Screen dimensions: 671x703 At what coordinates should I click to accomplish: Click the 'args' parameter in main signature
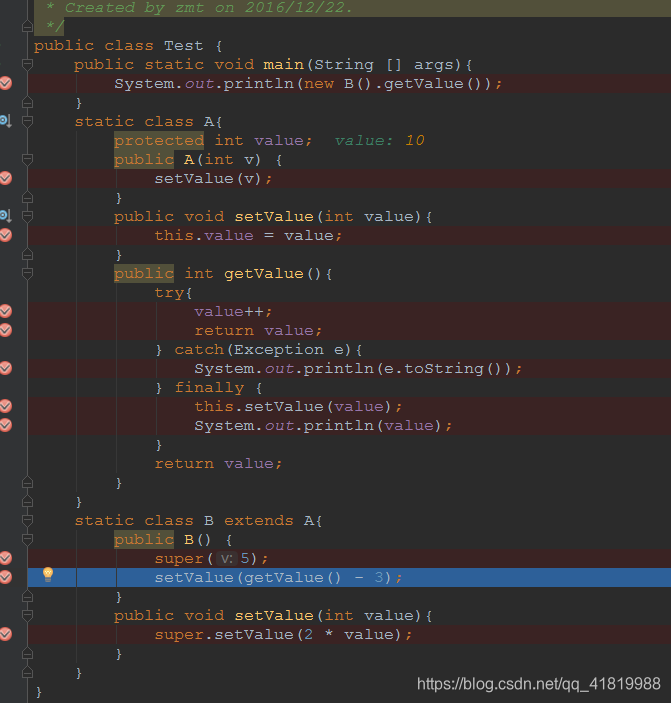pos(433,65)
